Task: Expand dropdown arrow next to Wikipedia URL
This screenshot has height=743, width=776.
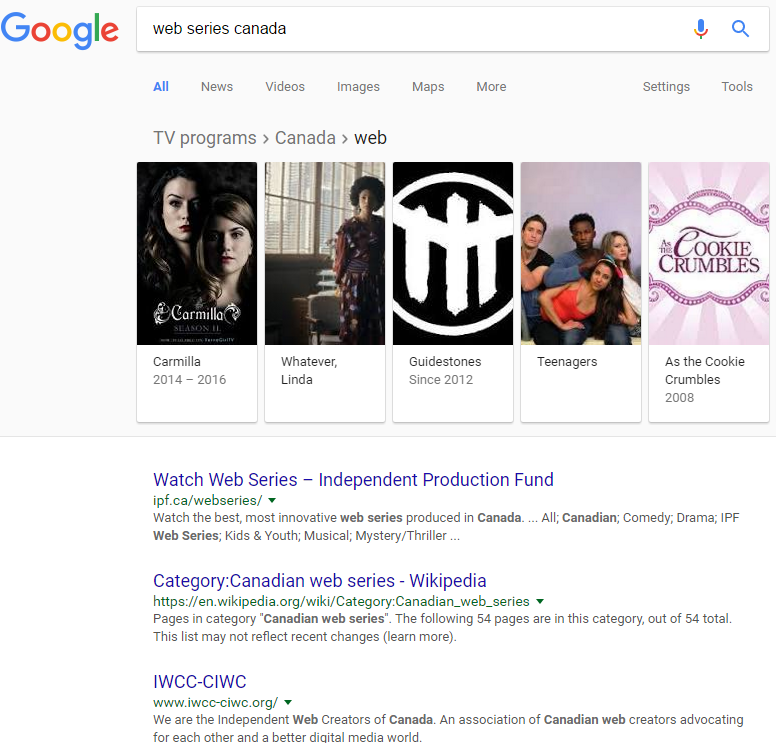Action: [540, 601]
